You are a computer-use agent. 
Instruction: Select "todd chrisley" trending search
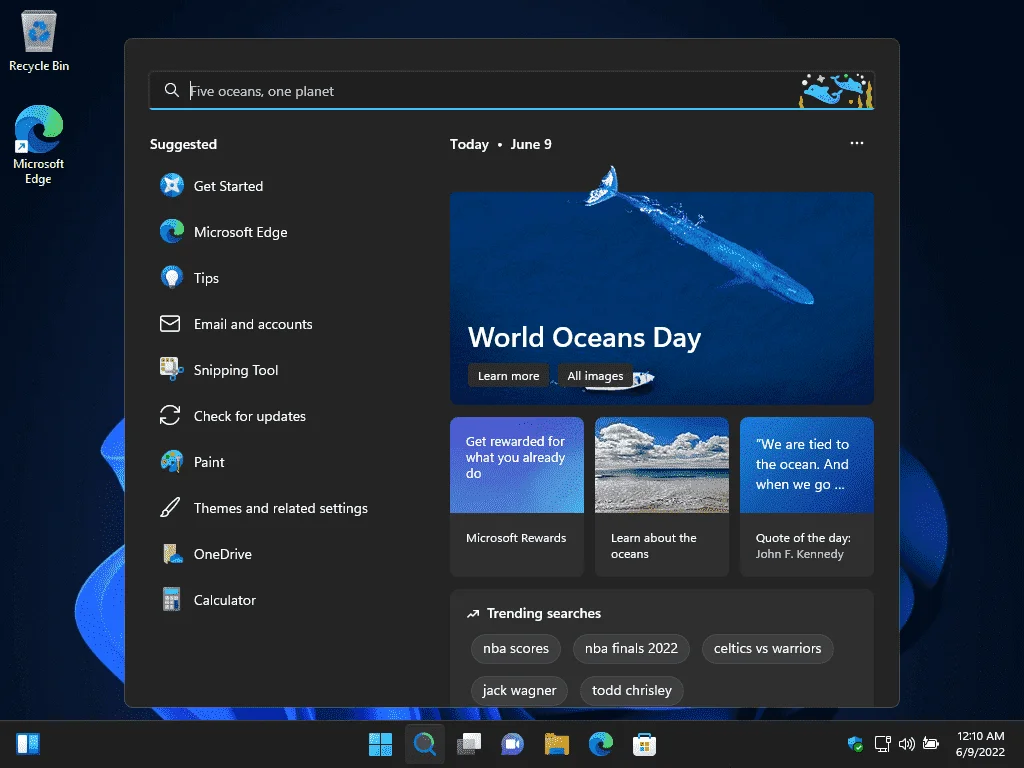pos(632,690)
